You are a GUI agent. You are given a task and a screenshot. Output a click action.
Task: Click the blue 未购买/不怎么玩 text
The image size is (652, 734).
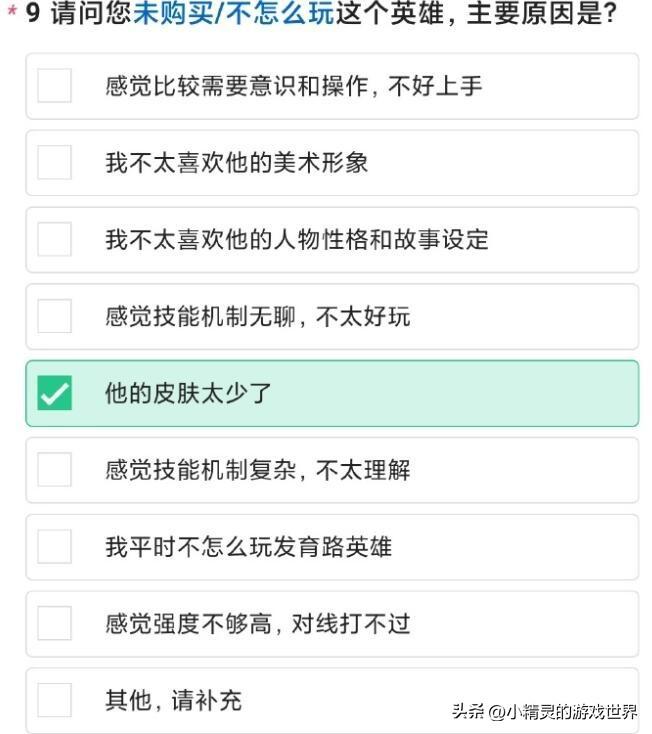click(x=234, y=13)
